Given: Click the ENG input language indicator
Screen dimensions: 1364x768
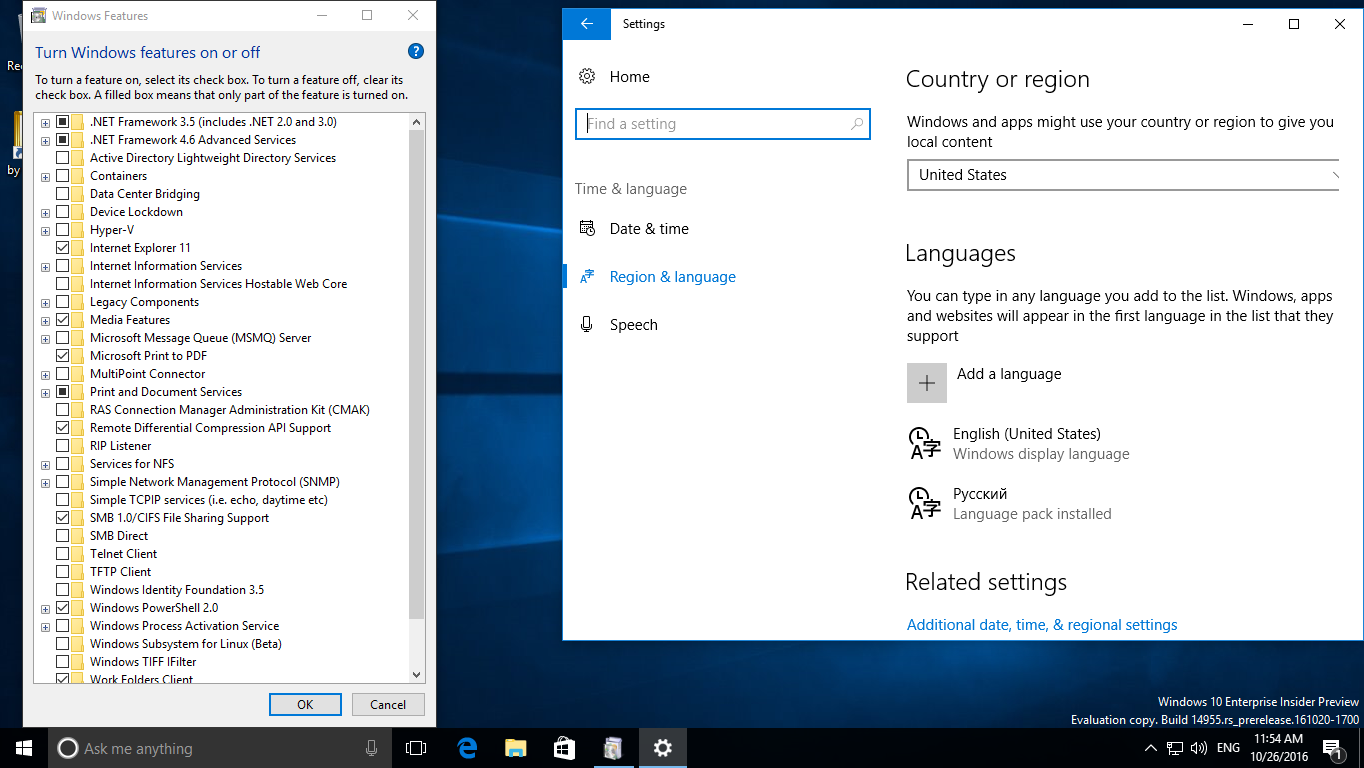Looking at the screenshot, I should 1229,748.
